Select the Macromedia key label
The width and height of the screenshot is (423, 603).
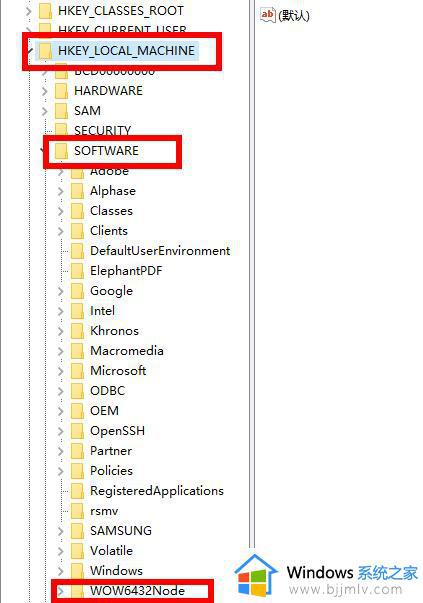[x=127, y=351]
